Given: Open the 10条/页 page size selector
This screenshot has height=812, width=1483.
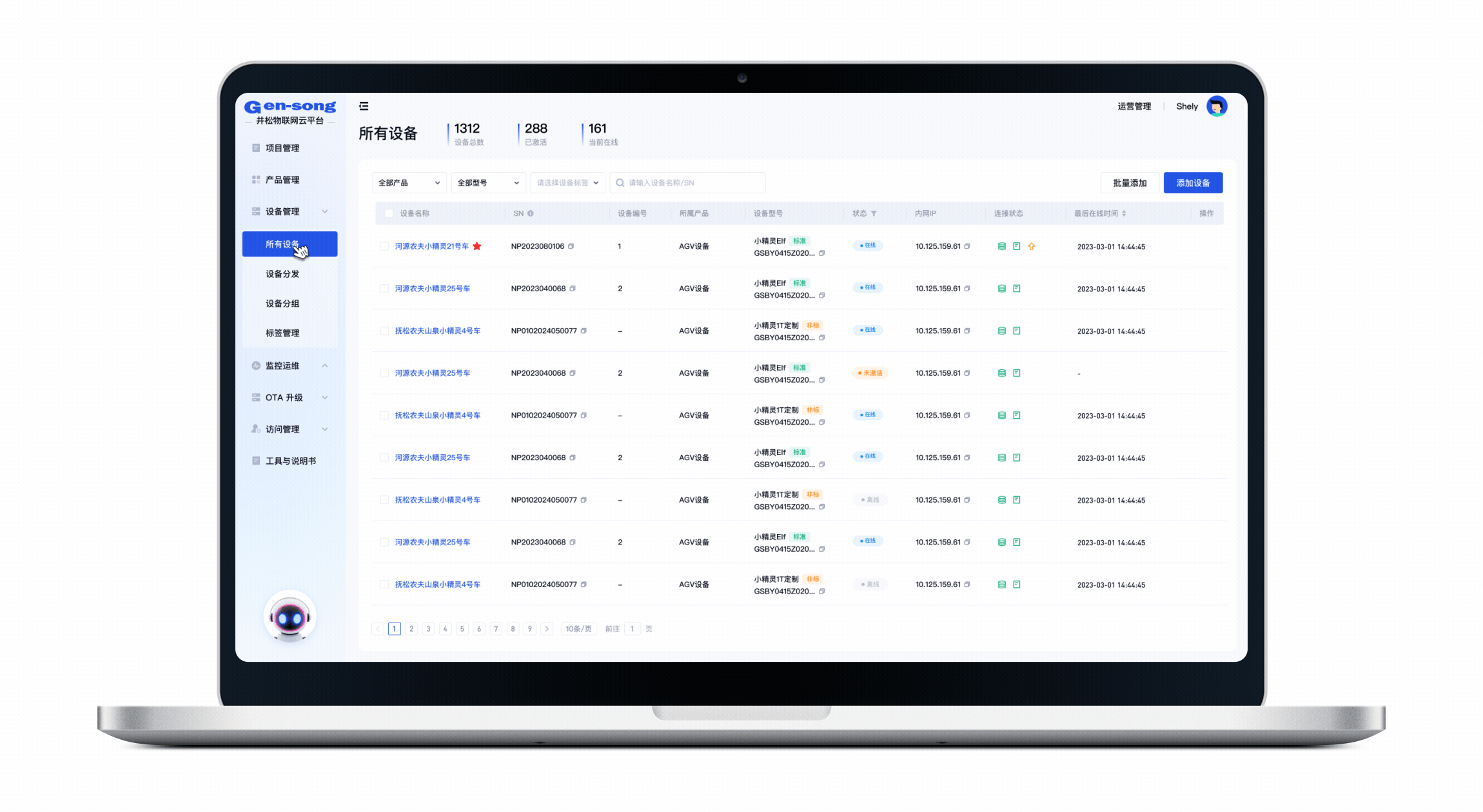Looking at the screenshot, I should point(578,629).
